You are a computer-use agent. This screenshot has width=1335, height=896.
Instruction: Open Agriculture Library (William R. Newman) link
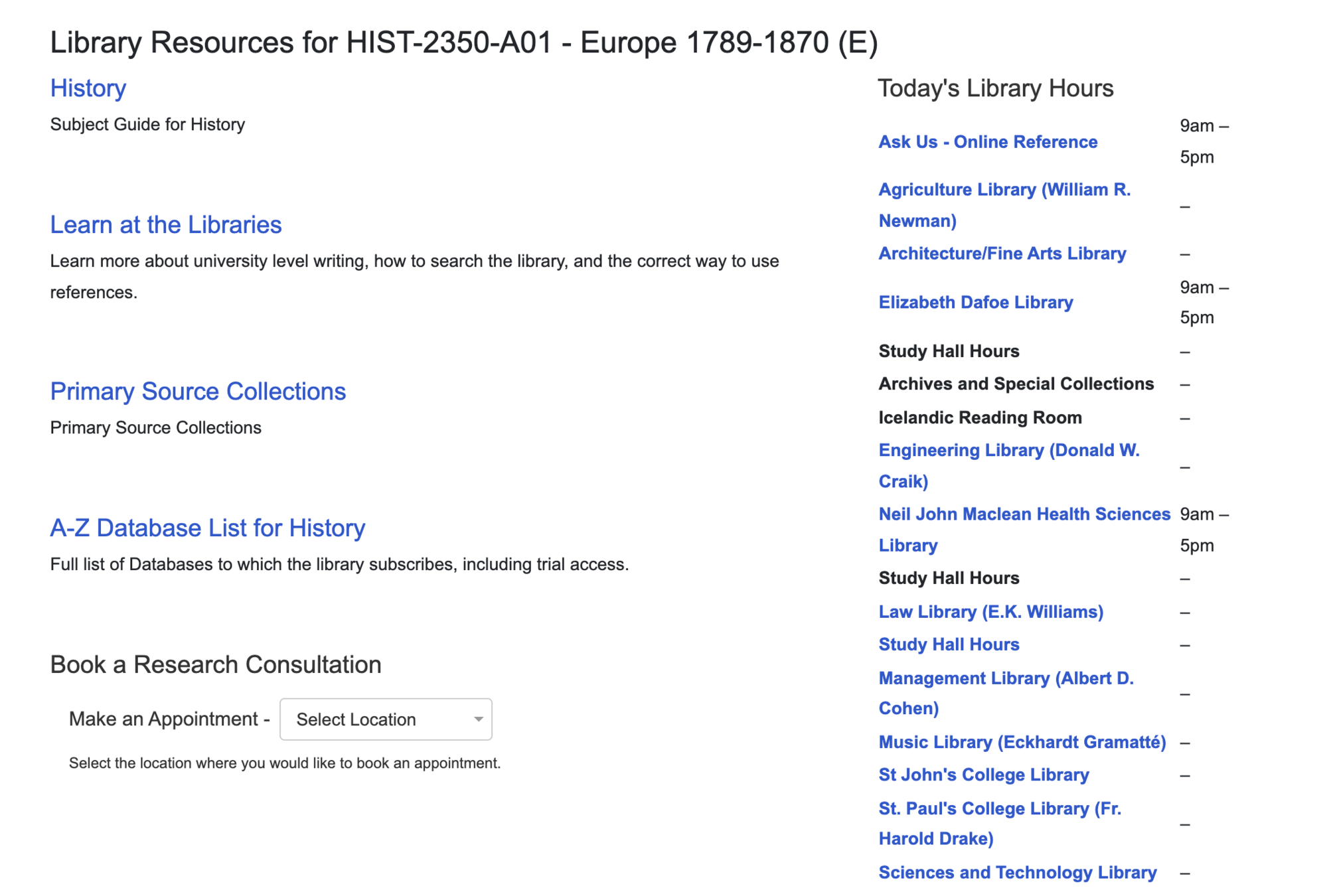[1004, 190]
